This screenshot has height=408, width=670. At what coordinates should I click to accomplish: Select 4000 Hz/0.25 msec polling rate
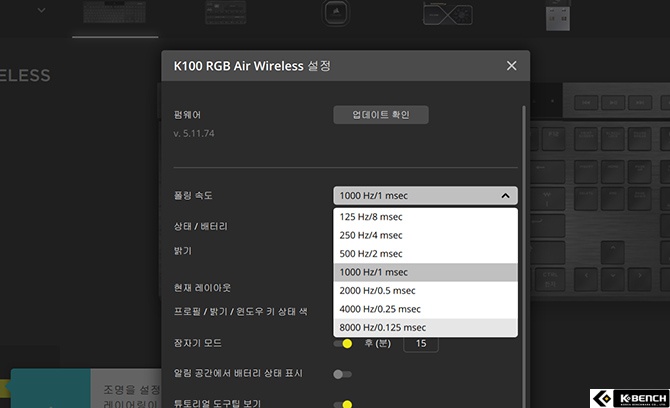(x=425, y=309)
